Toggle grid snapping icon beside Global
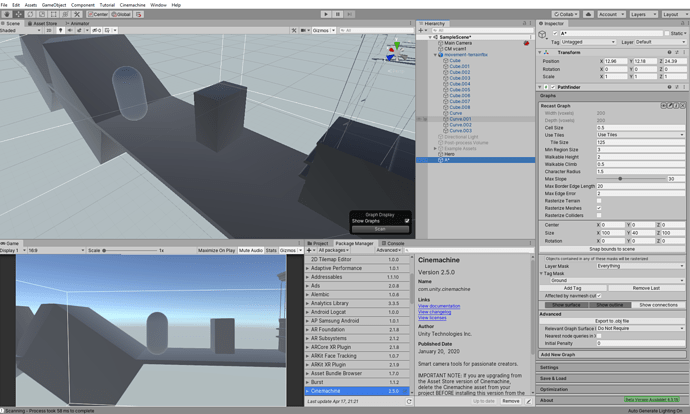The height and width of the screenshot is (414, 690). pyautogui.click(x=139, y=14)
